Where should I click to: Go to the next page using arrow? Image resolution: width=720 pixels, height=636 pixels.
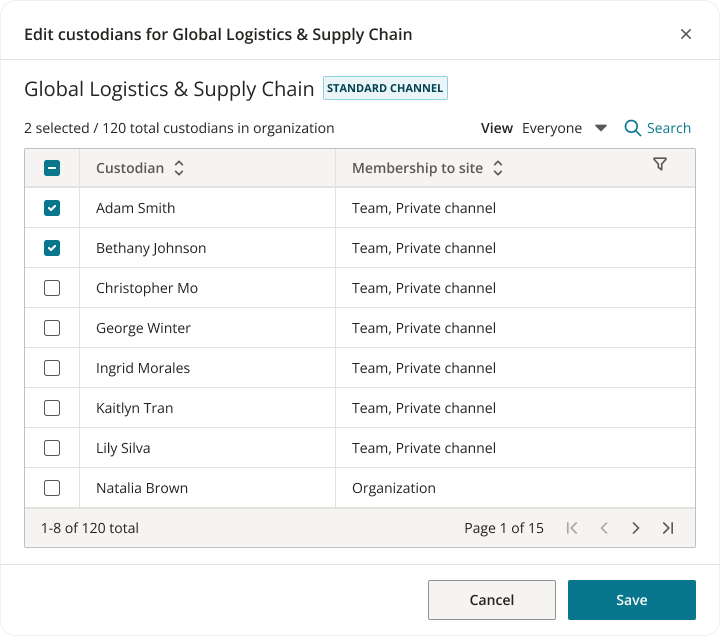click(635, 528)
